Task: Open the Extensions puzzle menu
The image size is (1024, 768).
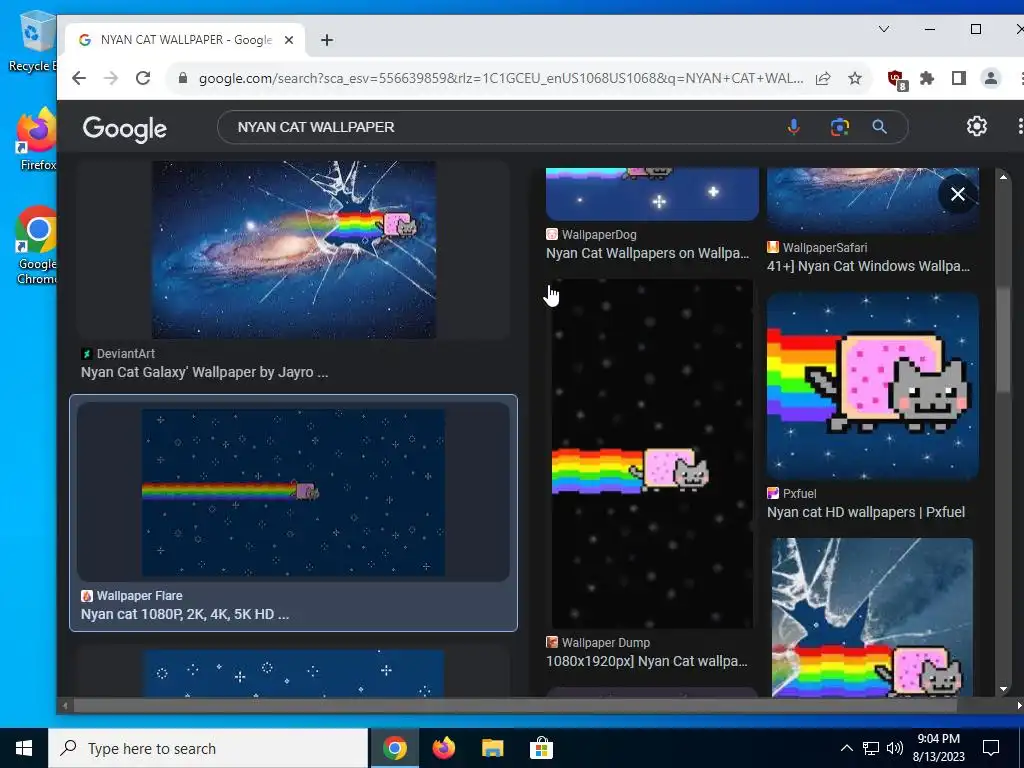Action: click(x=927, y=78)
